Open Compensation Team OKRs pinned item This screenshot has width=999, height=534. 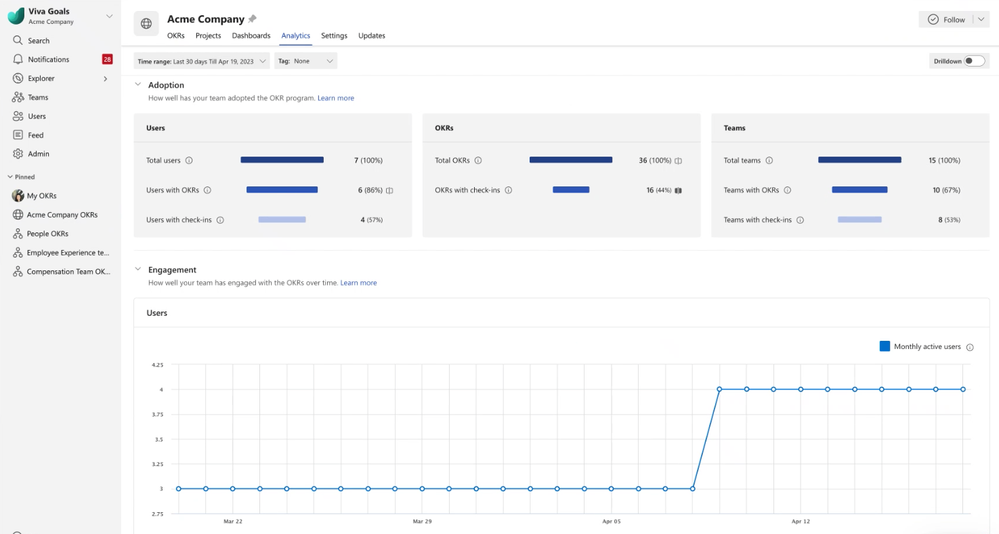pos(61,271)
